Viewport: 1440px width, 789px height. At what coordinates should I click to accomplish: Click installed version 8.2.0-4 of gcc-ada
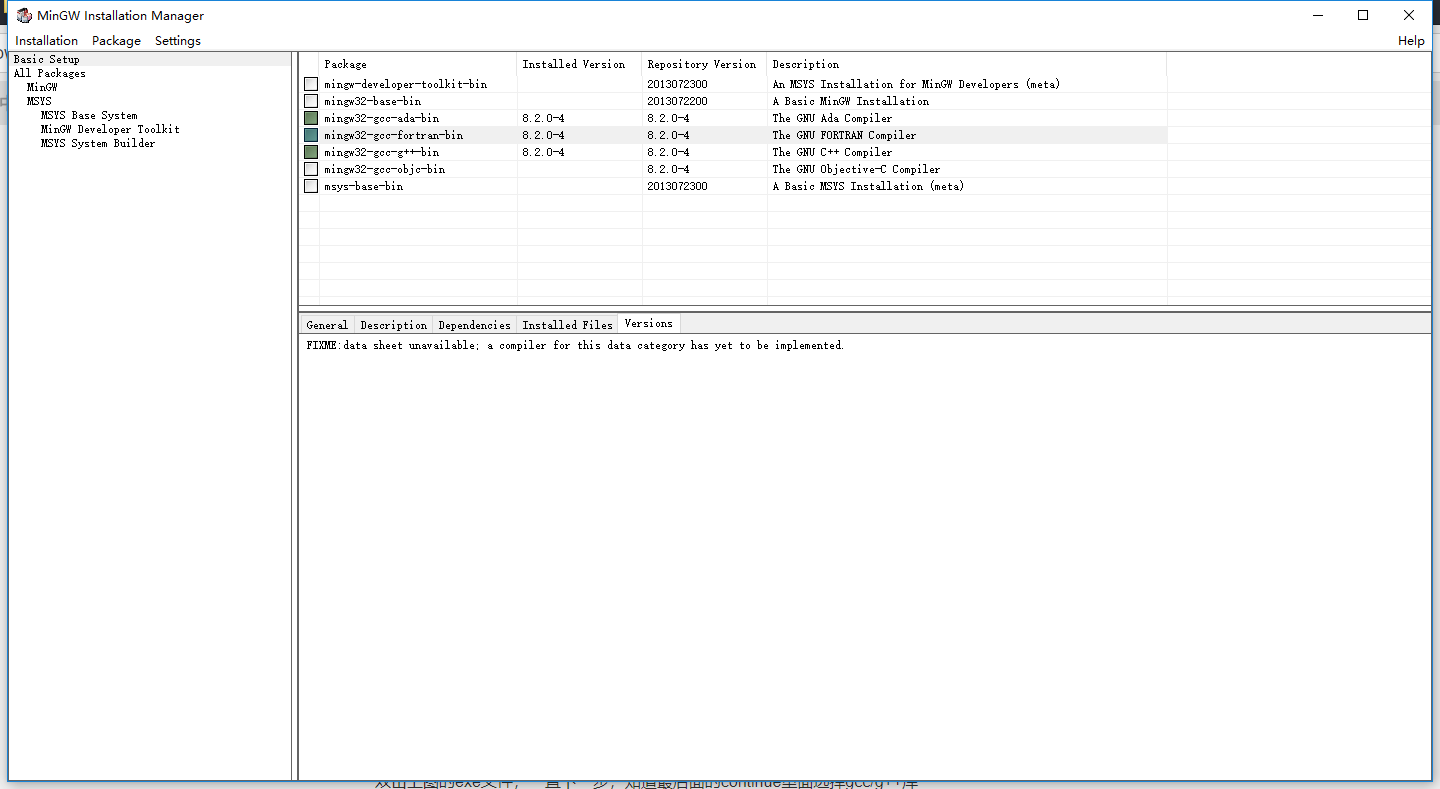point(543,118)
